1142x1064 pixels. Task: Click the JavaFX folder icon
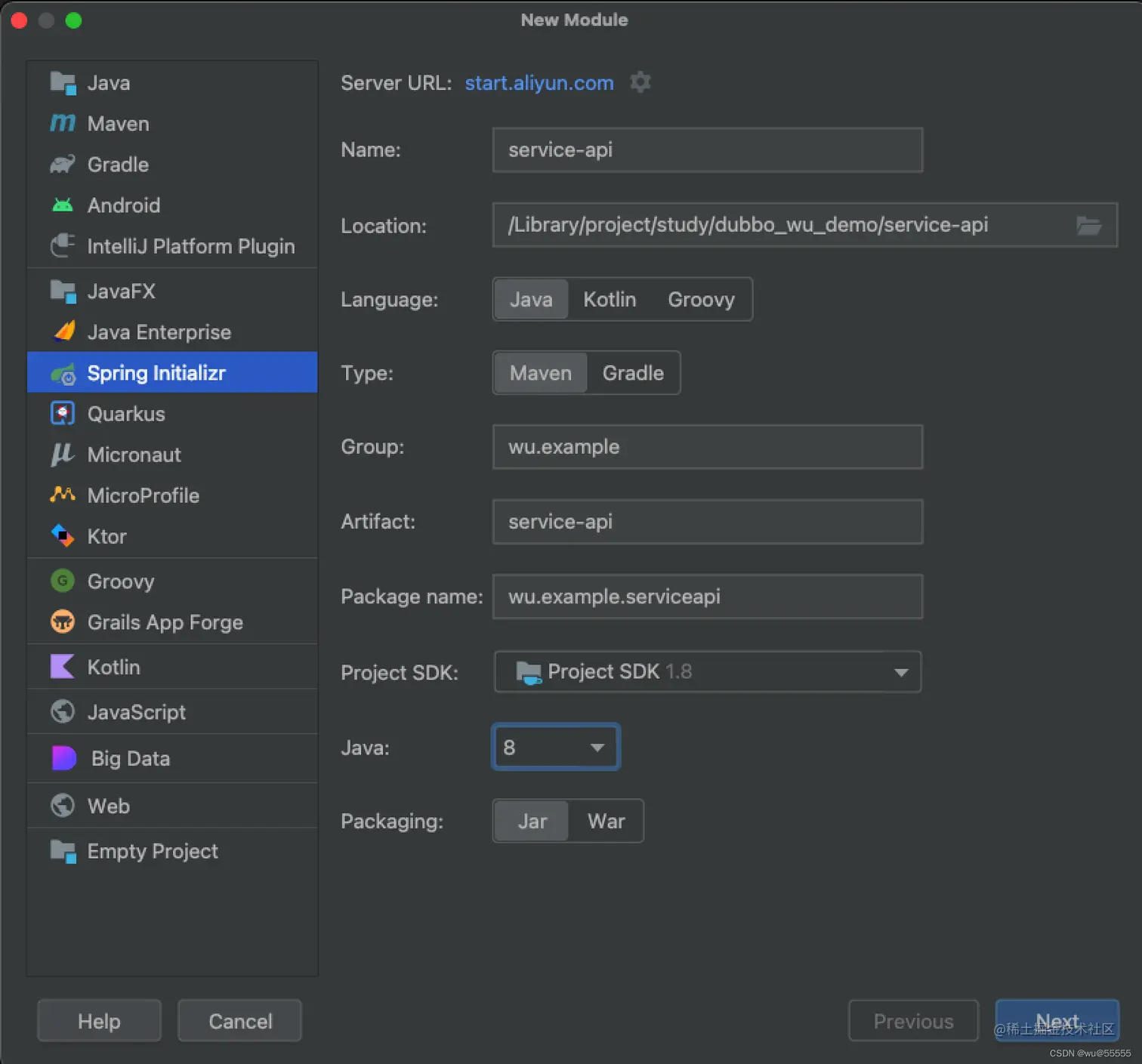pos(63,291)
